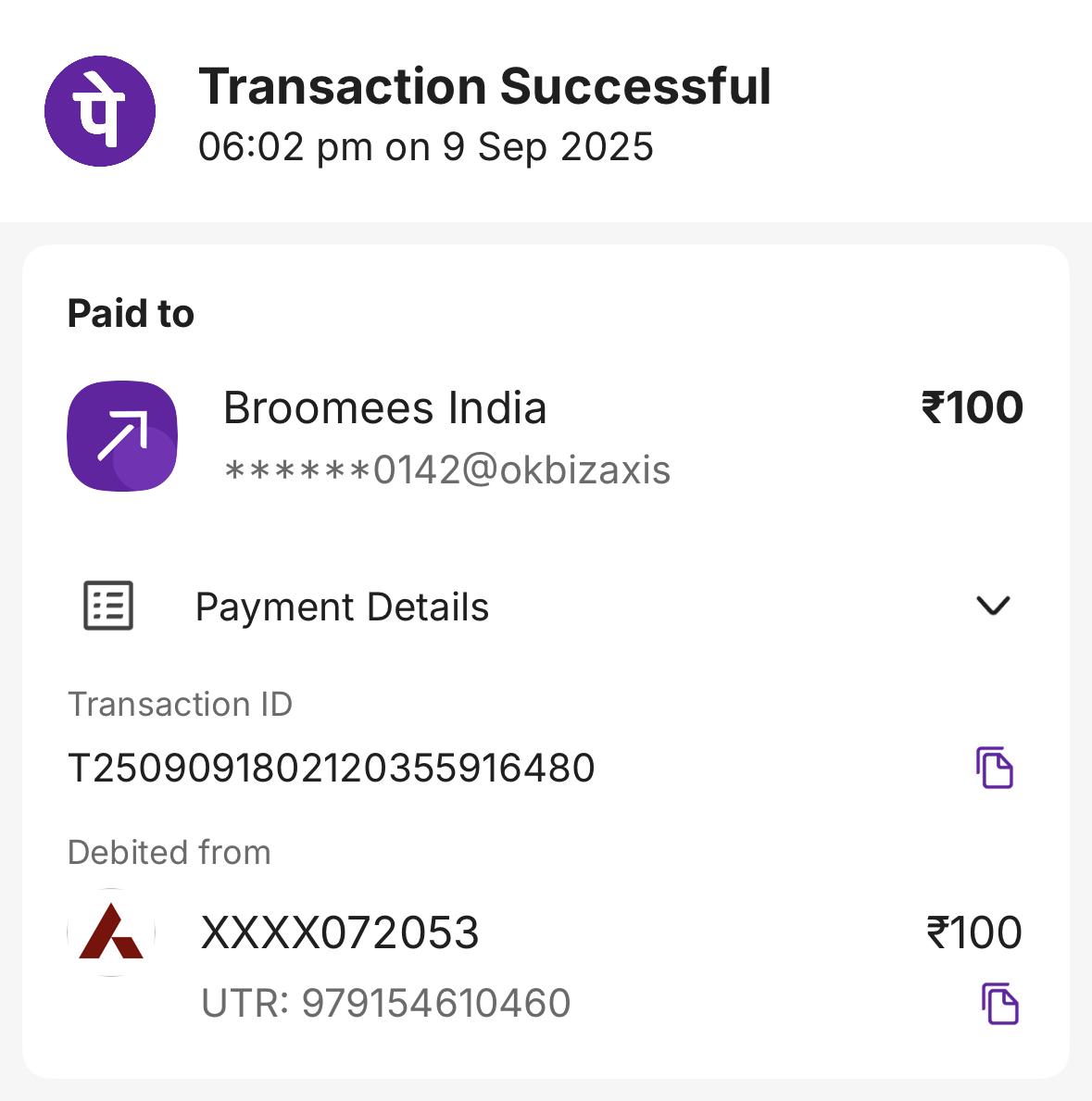The width and height of the screenshot is (1092, 1101).
Task: Tap the Transaction ID label
Action: pos(180,705)
